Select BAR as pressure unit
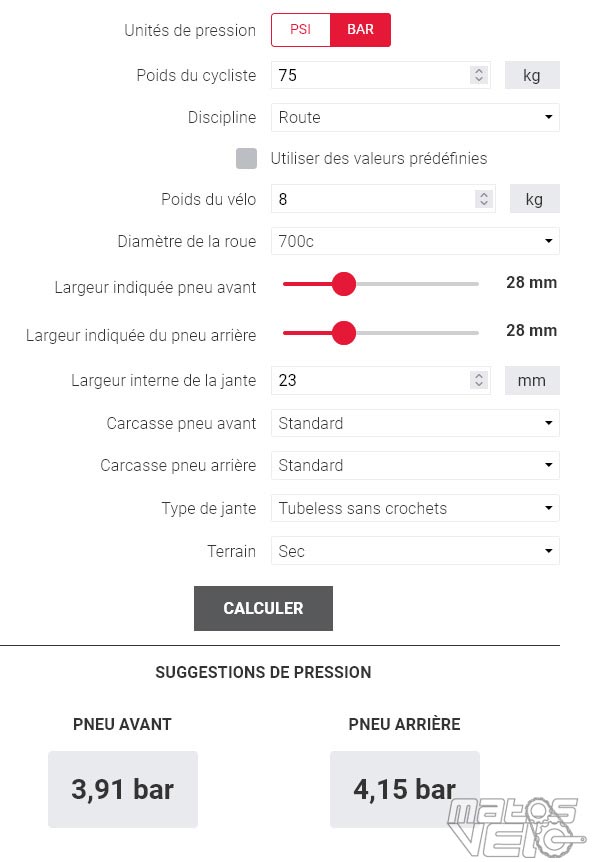 click(360, 30)
